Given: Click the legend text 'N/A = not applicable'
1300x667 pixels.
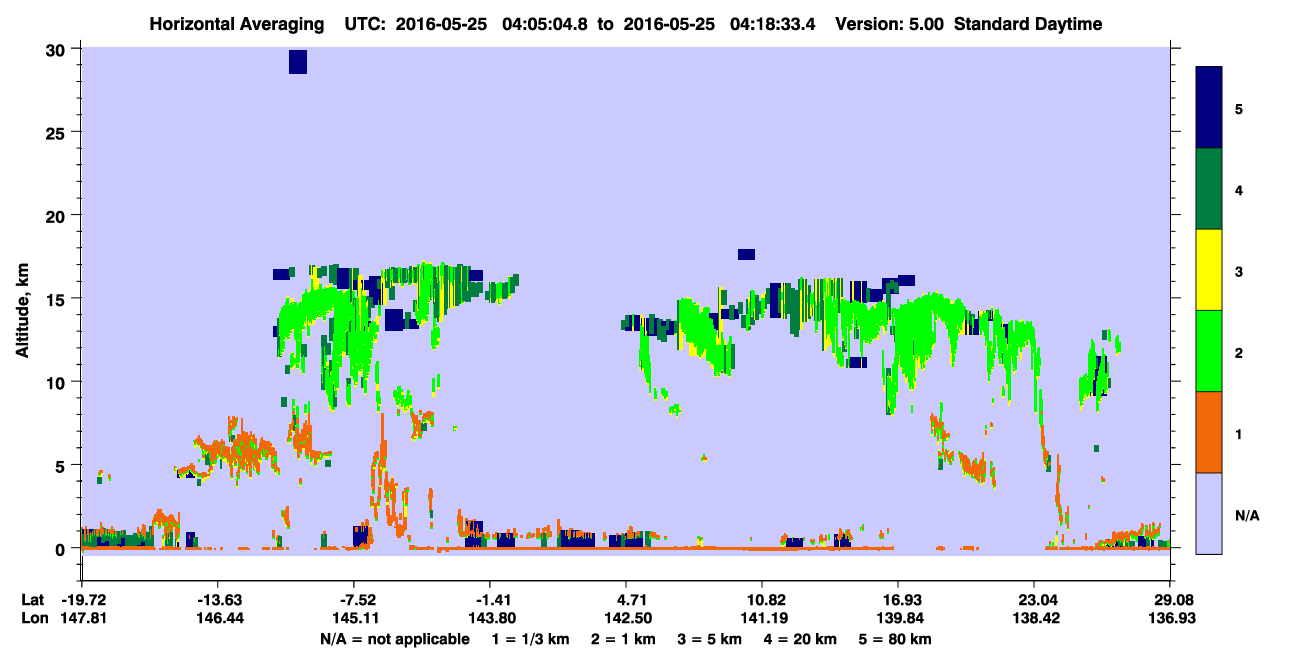Looking at the screenshot, I should 394,639.
